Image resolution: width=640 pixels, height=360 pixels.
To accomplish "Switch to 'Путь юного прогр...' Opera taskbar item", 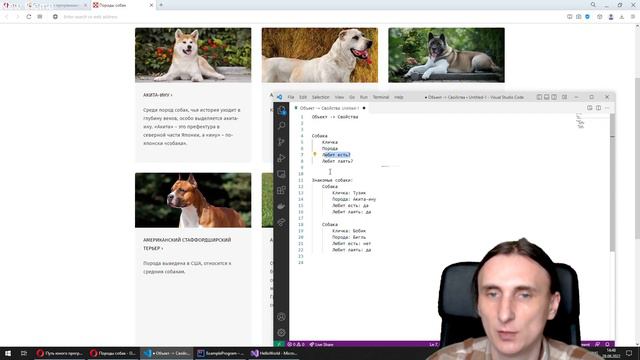I will click(x=60, y=353).
